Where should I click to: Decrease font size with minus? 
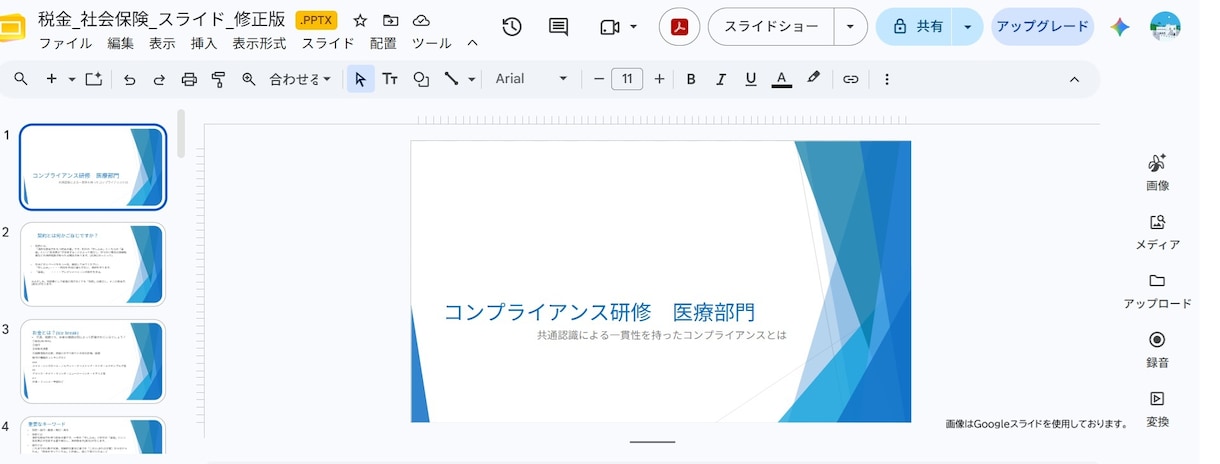[599, 79]
